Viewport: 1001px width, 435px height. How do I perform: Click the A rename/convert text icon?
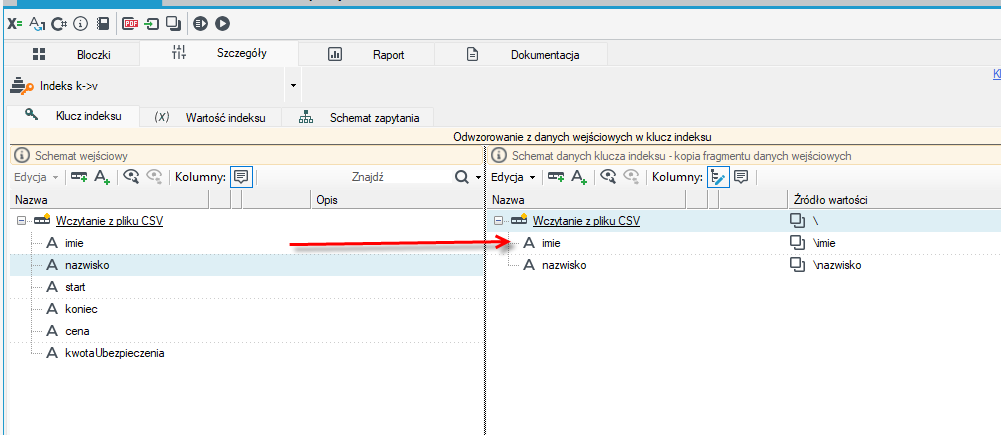pos(38,24)
